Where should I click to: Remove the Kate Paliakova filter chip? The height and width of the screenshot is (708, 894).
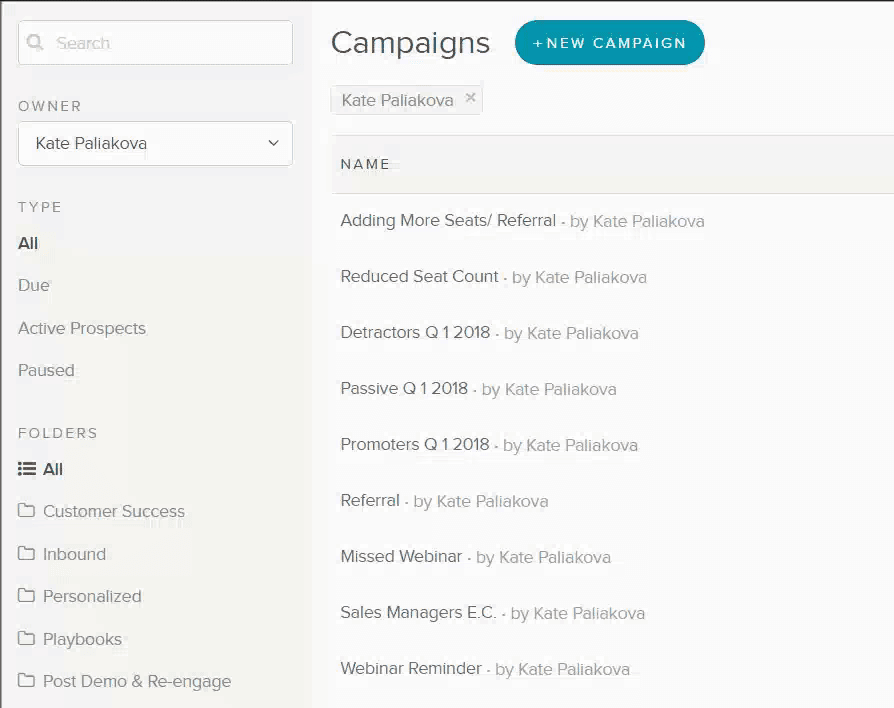[470, 98]
